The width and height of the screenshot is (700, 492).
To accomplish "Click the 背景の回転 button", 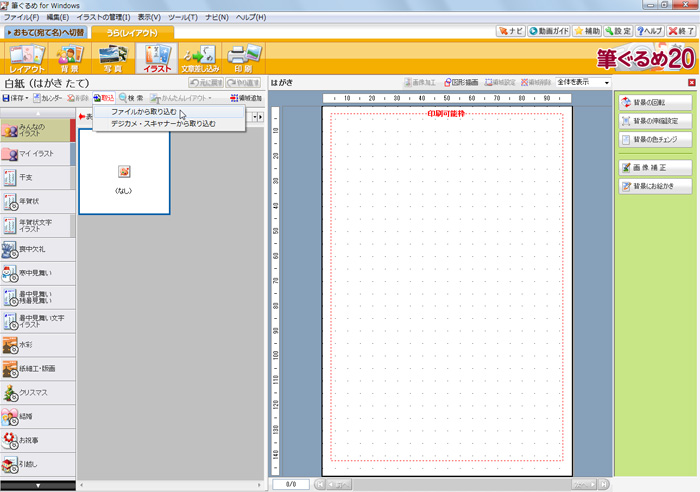I will pyautogui.click(x=655, y=102).
